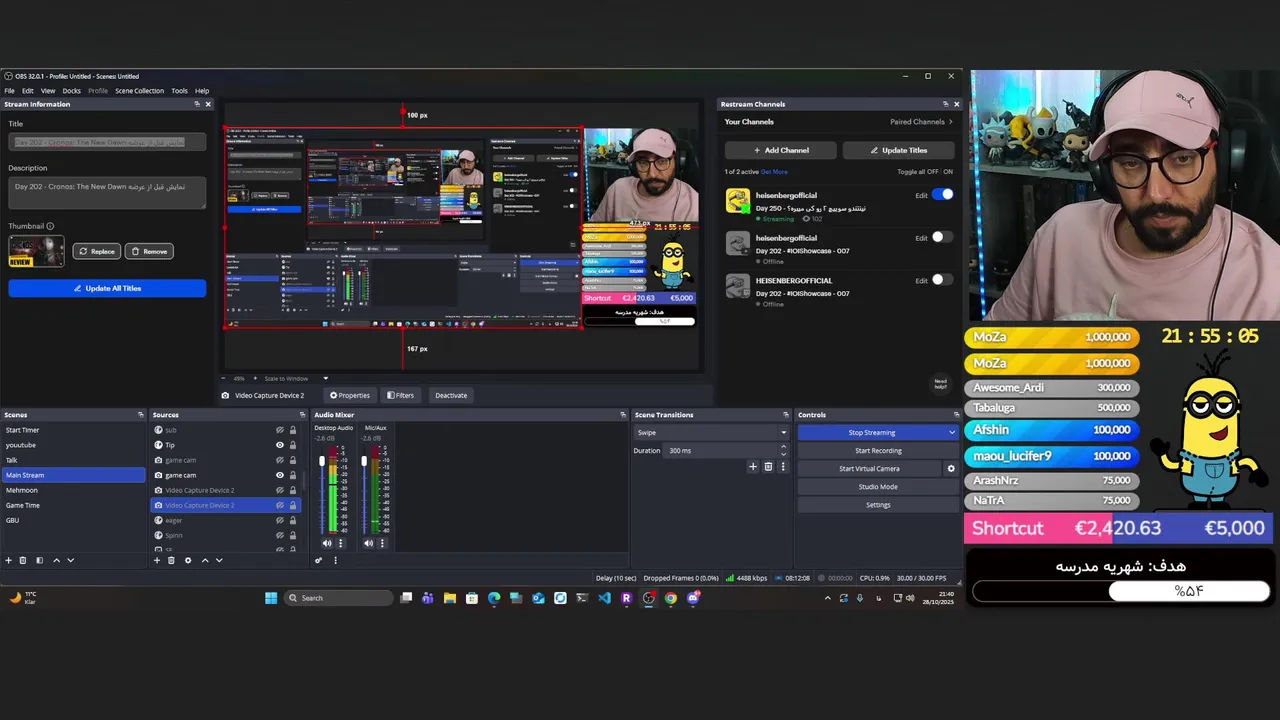Open the Need help bubble in Restream
1280x720 pixels.
pos(940,383)
